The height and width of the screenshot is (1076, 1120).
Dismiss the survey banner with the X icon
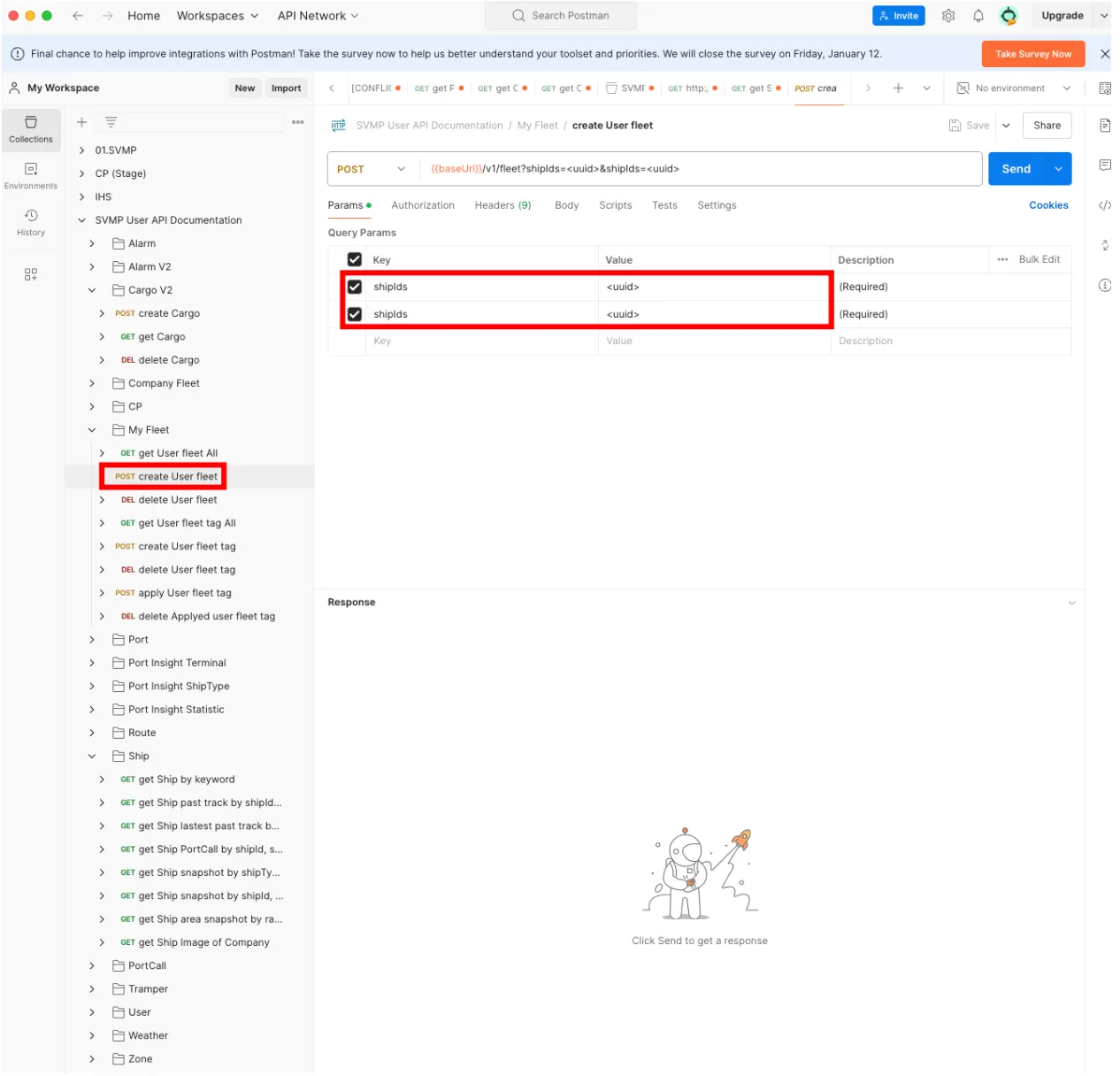(x=1105, y=54)
